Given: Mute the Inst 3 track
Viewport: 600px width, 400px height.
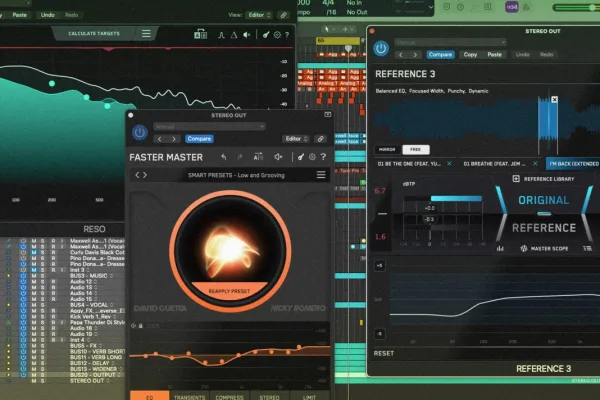Looking at the screenshot, I should tap(34, 270).
